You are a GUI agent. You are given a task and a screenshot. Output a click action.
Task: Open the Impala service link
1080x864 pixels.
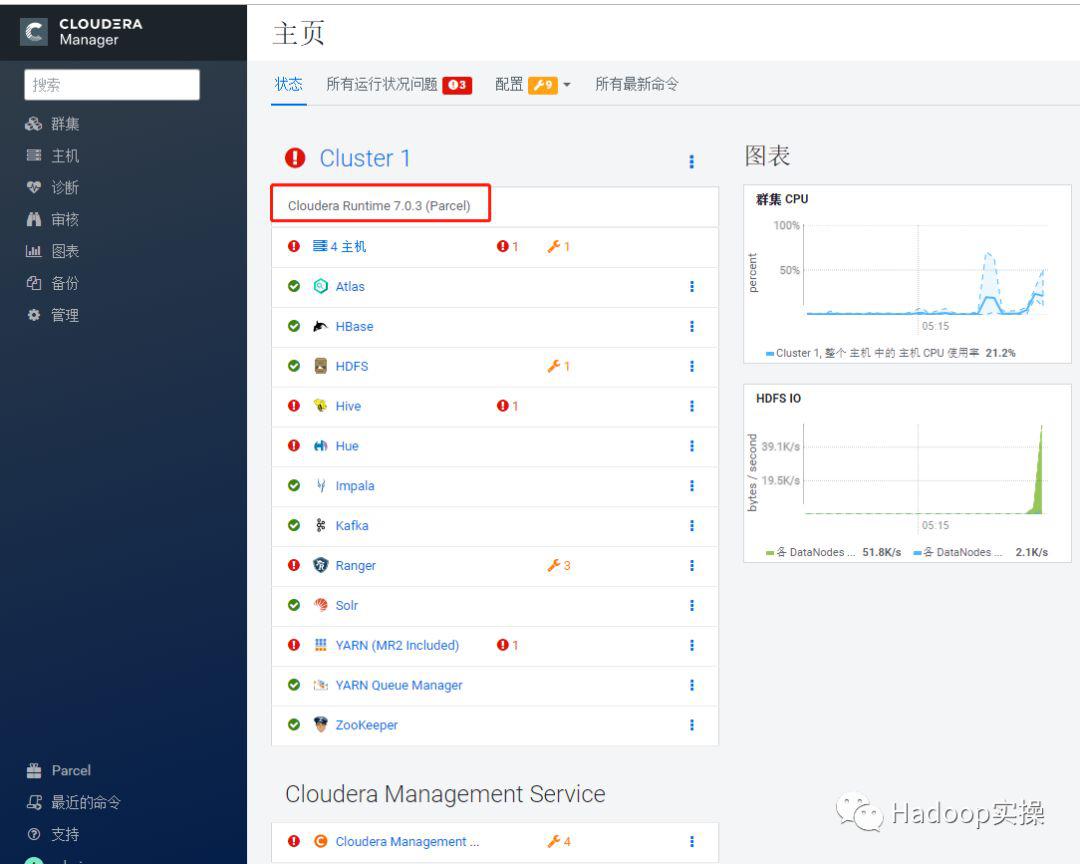355,486
